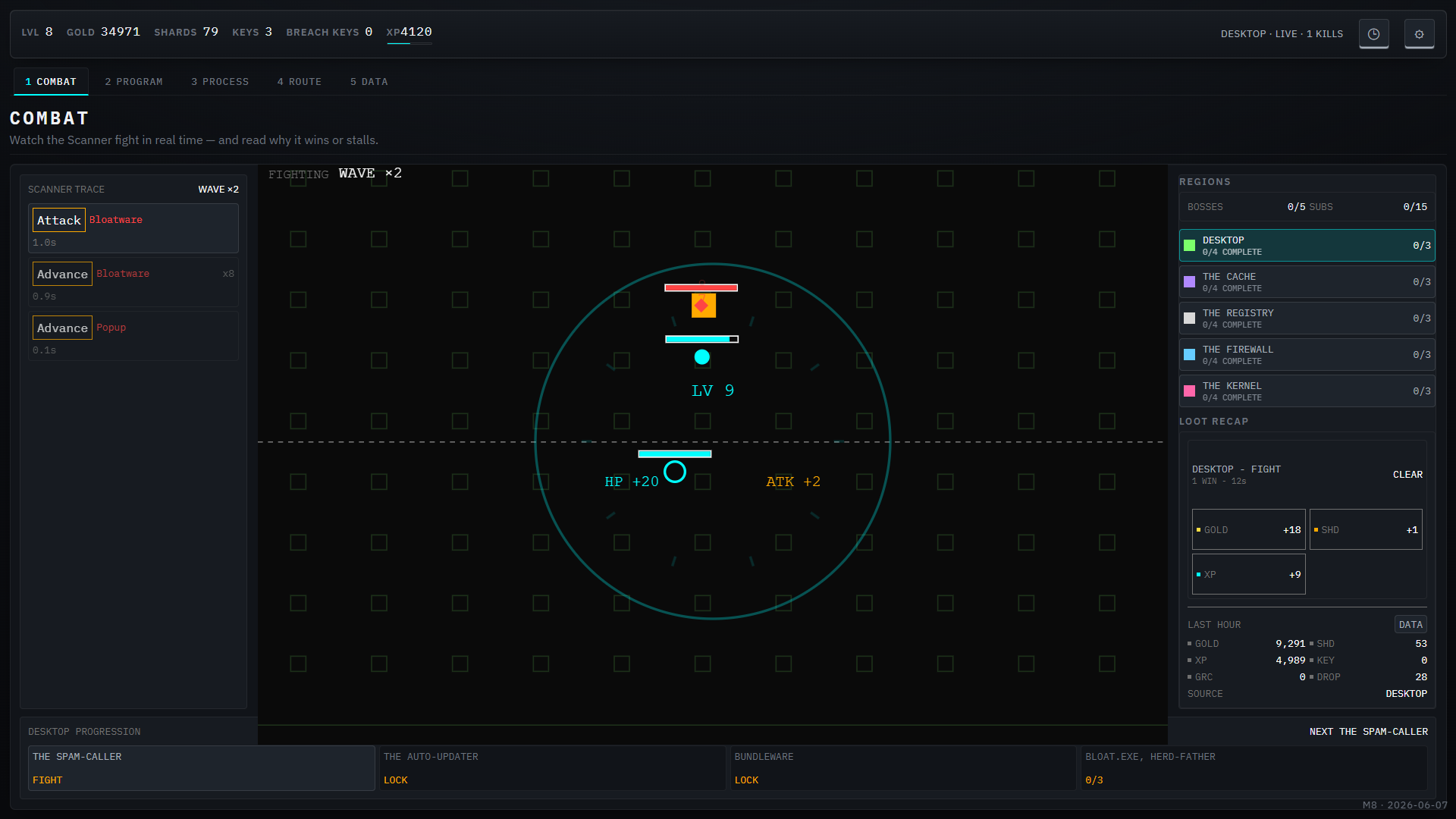Click the Attack Bloatware trace entry

(x=133, y=228)
